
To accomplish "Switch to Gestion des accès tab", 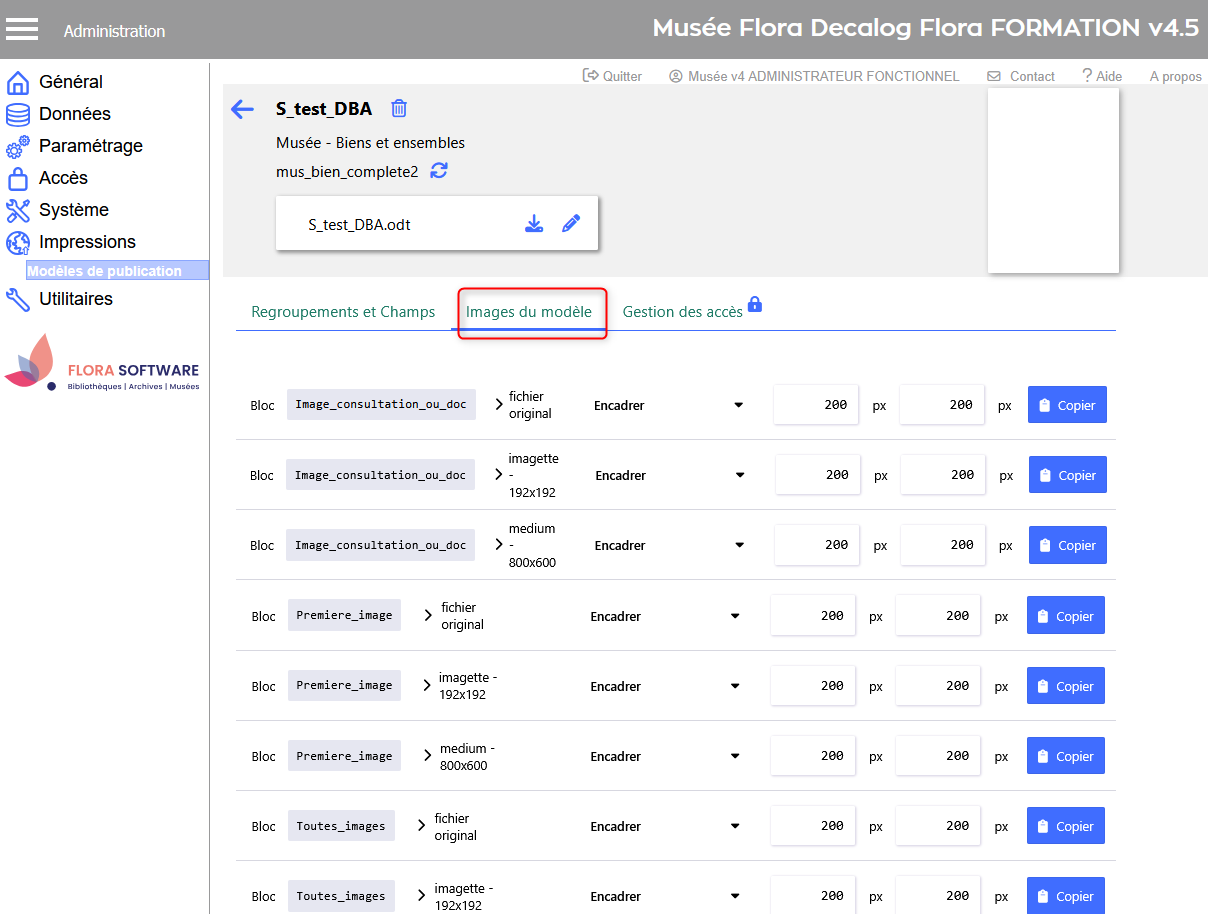I will pos(683,312).
